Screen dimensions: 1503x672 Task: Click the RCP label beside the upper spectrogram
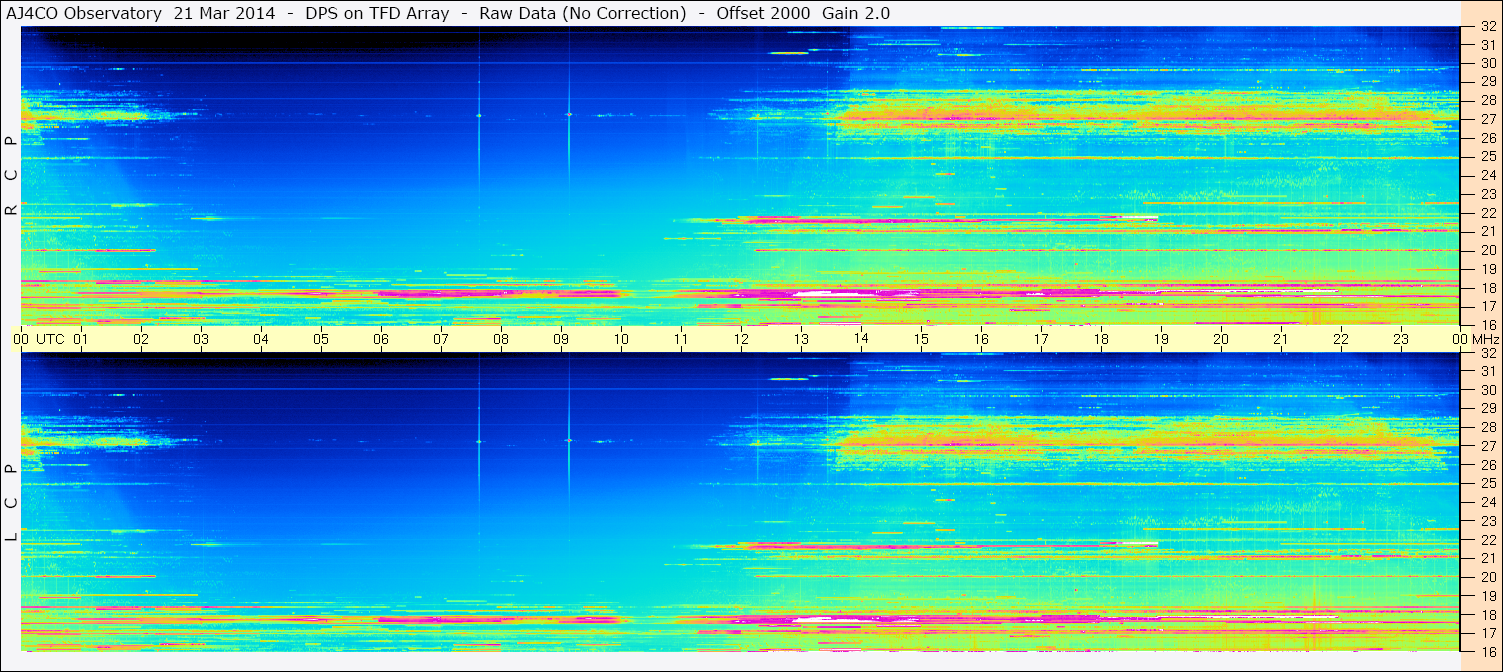[x=11, y=175]
